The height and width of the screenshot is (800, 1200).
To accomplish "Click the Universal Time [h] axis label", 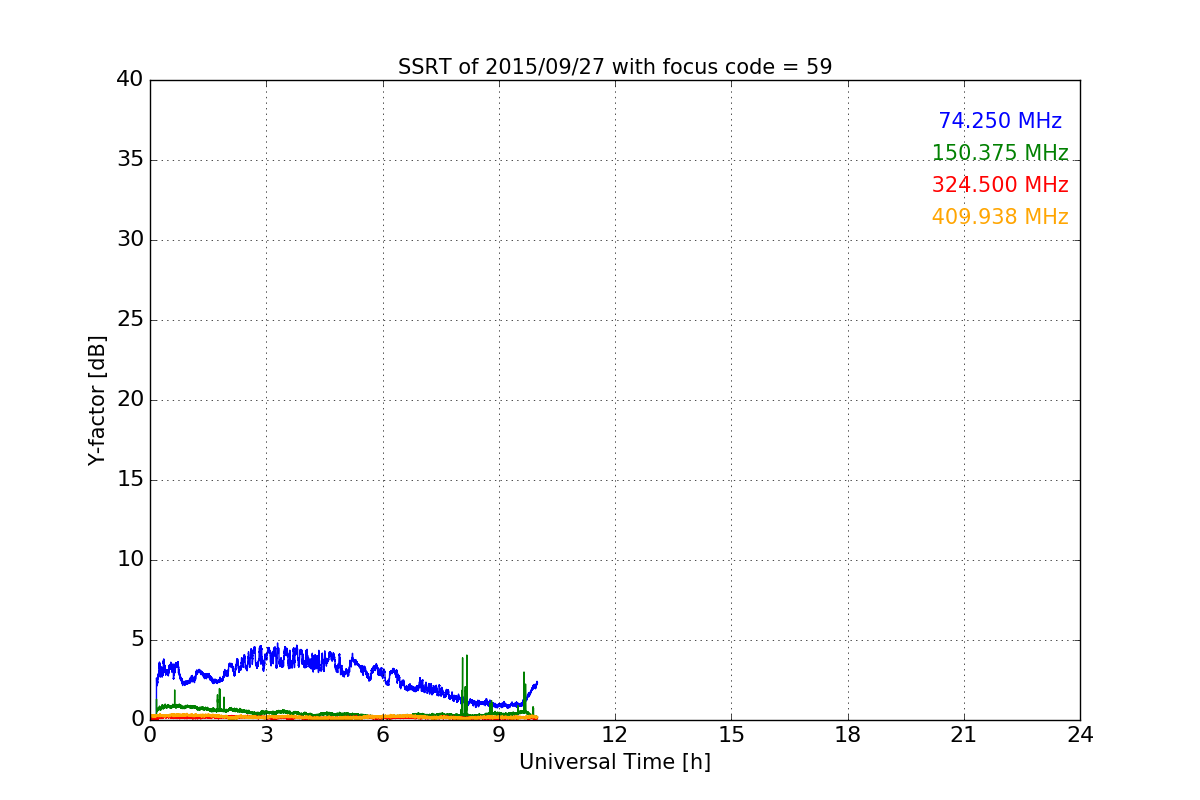I will click(x=615, y=762).
